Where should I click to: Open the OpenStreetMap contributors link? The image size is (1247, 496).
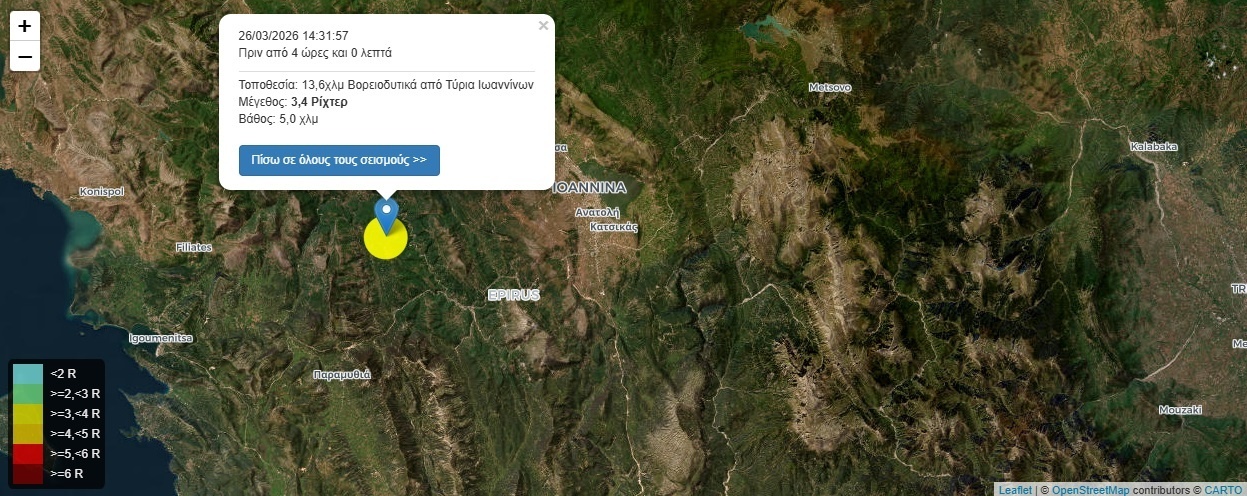(x=1090, y=490)
